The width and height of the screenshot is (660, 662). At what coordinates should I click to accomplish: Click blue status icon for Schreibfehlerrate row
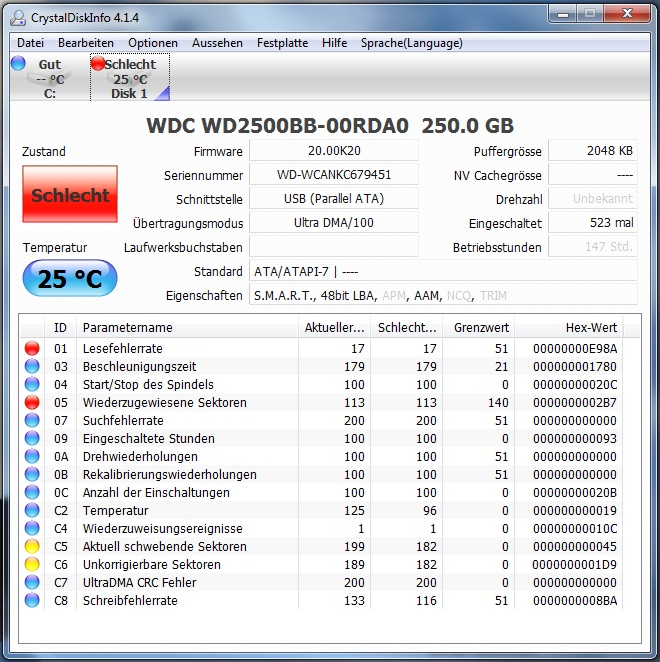[x=32, y=600]
